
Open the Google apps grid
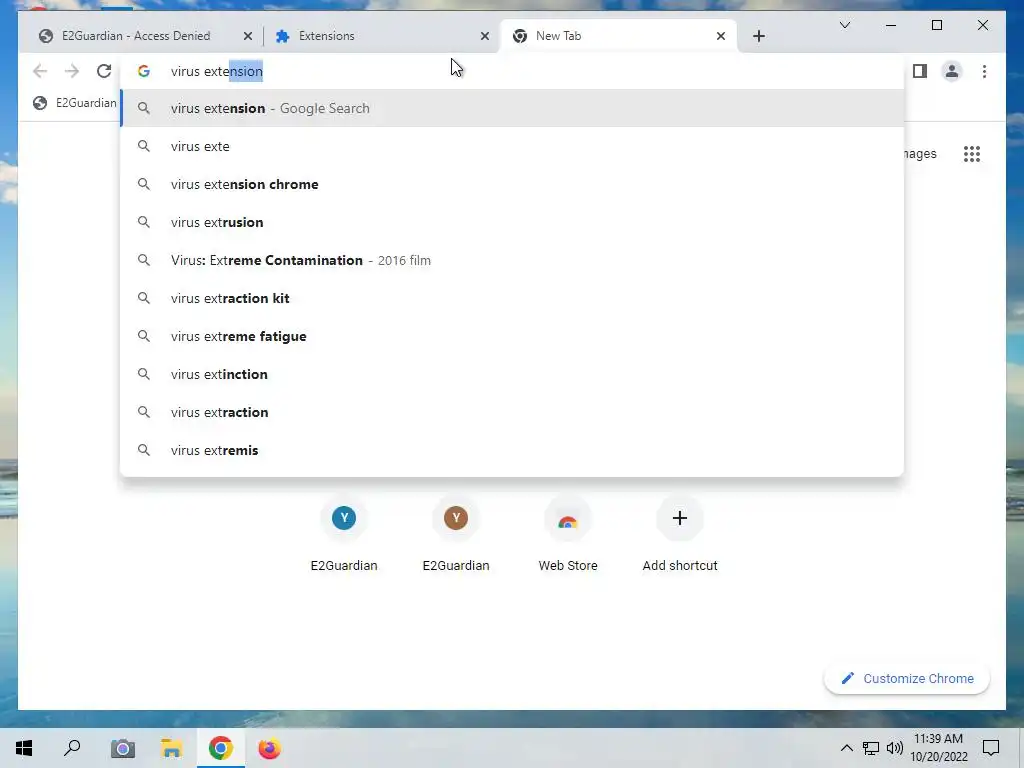click(x=972, y=154)
